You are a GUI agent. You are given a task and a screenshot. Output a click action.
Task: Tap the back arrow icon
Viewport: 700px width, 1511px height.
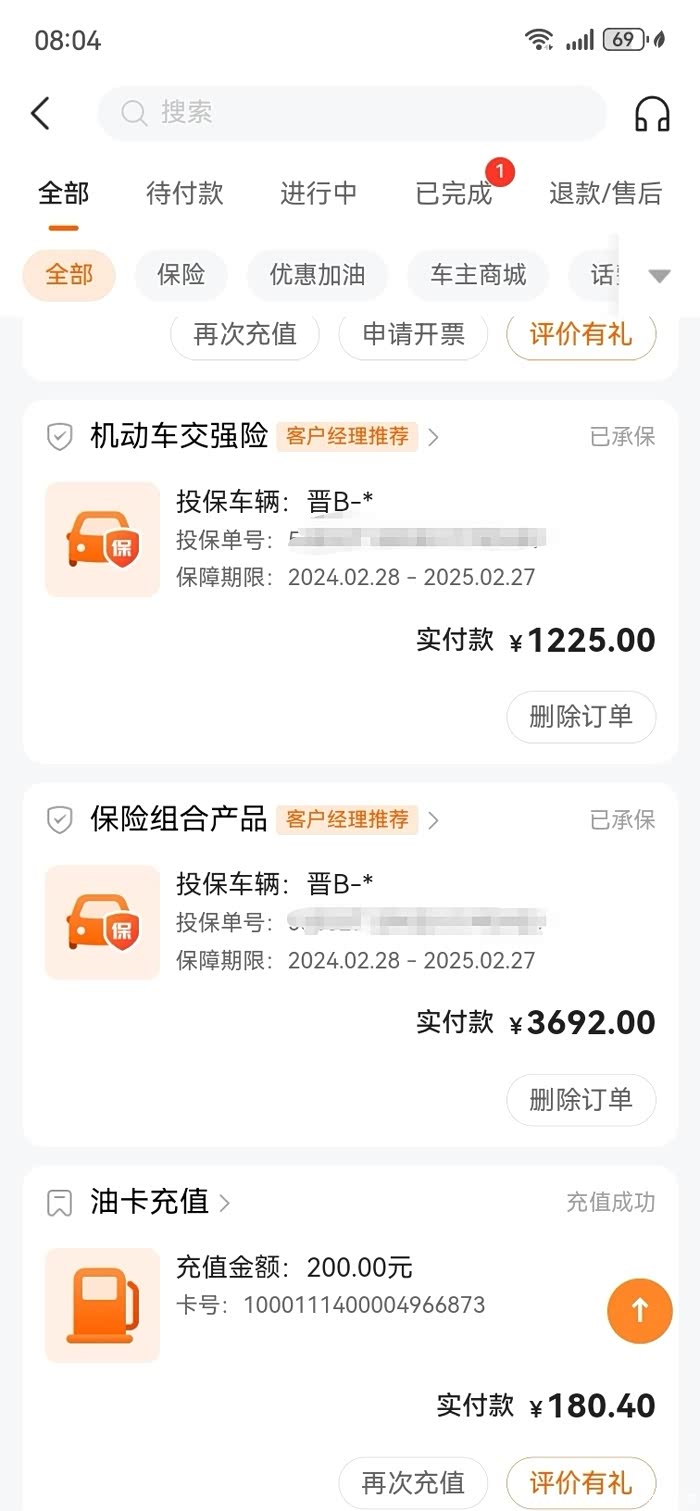tap(40, 113)
